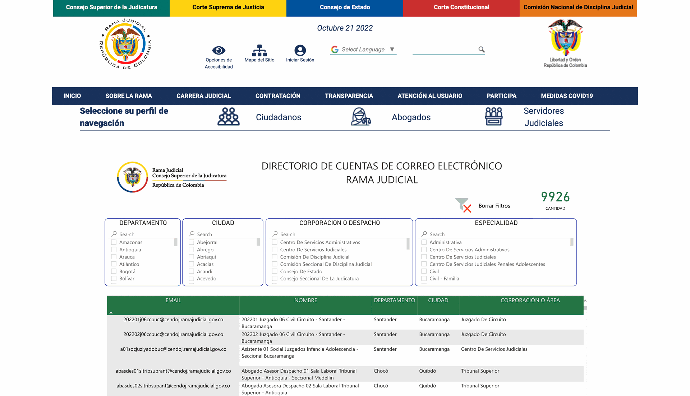Open the Select Language dropdown
This screenshot has height=396, width=690.
click(363, 49)
